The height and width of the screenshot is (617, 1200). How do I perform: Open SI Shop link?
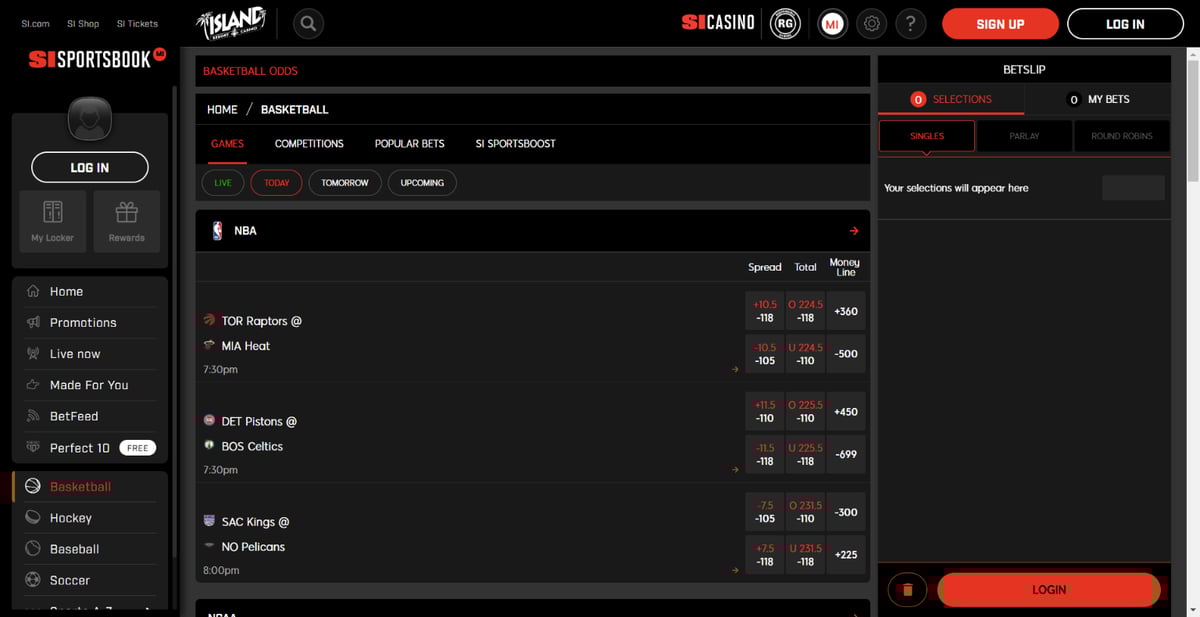83,24
